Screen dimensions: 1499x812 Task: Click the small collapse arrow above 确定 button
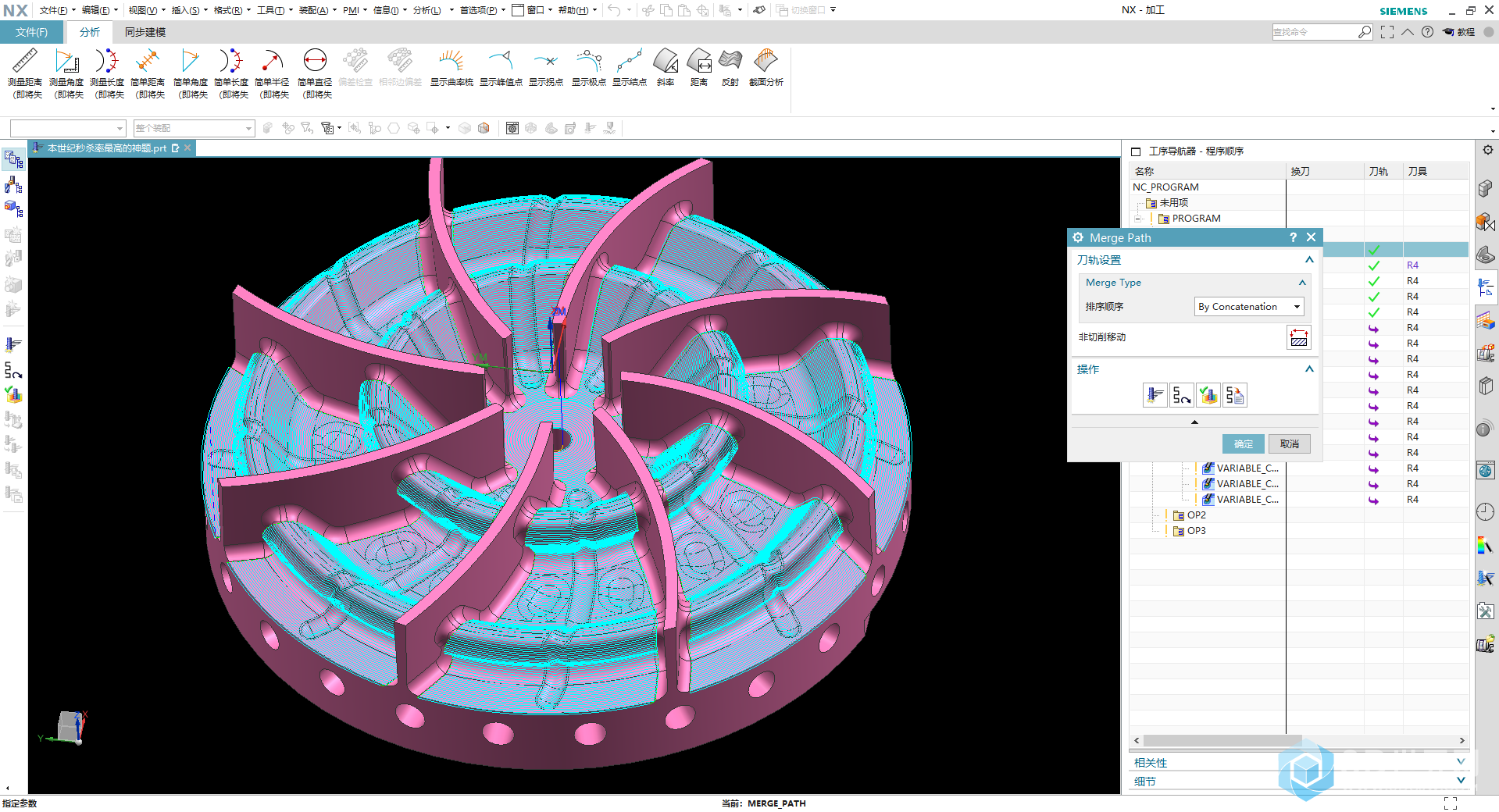click(x=1194, y=422)
